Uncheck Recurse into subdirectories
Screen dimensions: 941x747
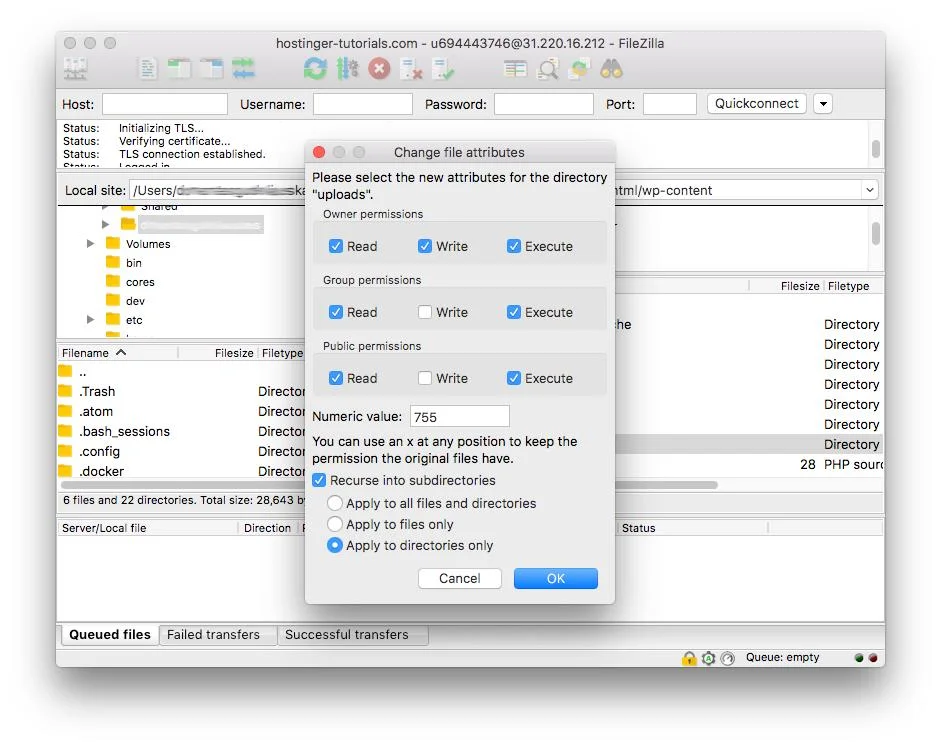click(320, 480)
